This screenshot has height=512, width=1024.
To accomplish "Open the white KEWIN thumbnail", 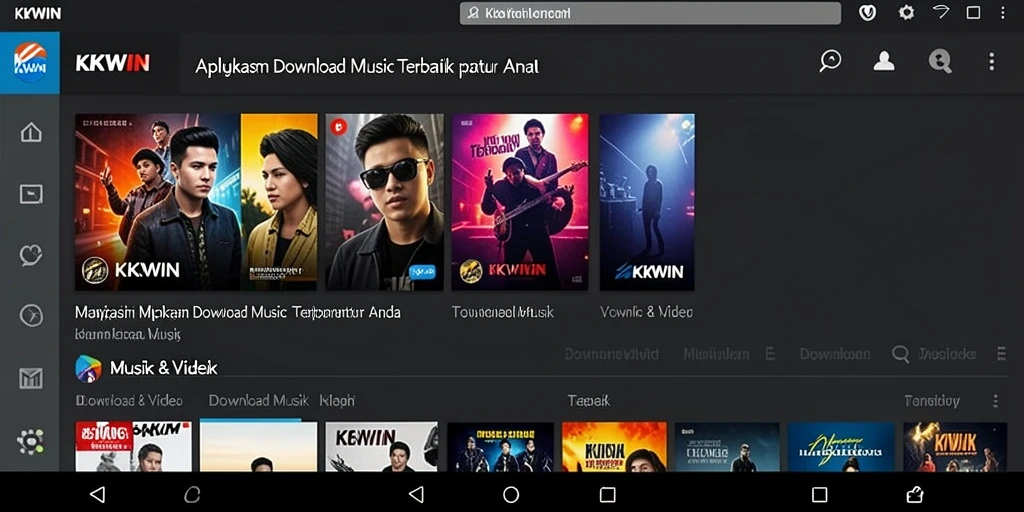I will coord(381,447).
